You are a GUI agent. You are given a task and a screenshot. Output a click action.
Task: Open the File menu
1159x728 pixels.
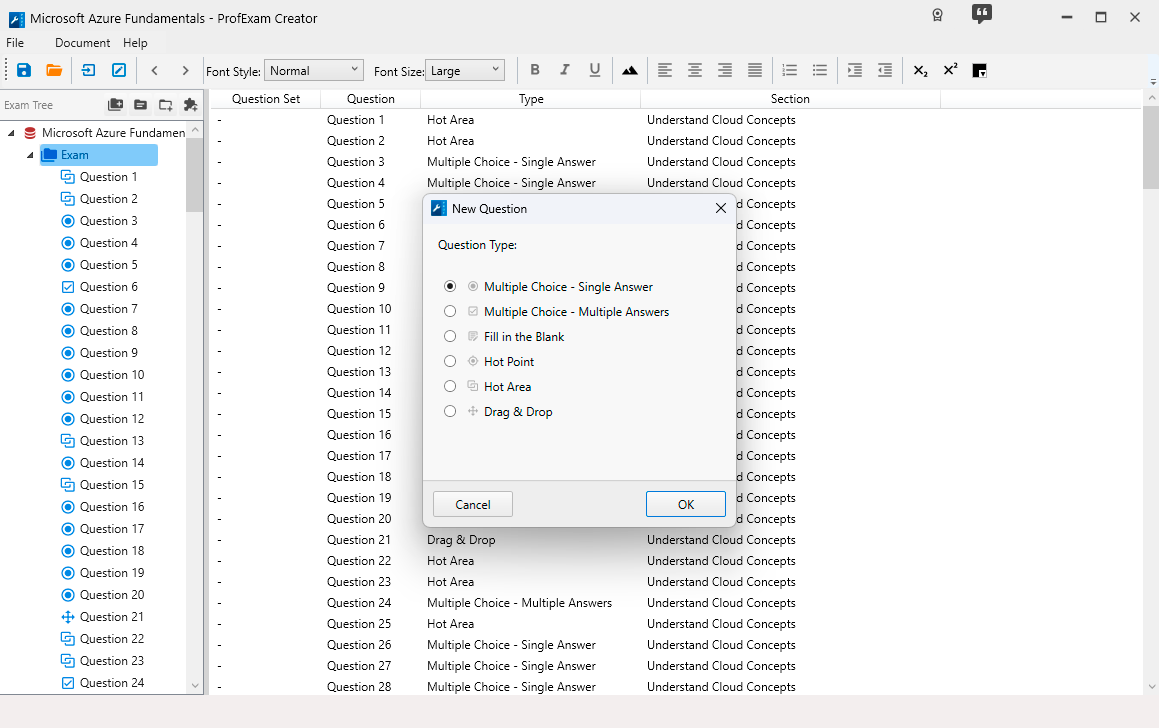[x=15, y=43]
